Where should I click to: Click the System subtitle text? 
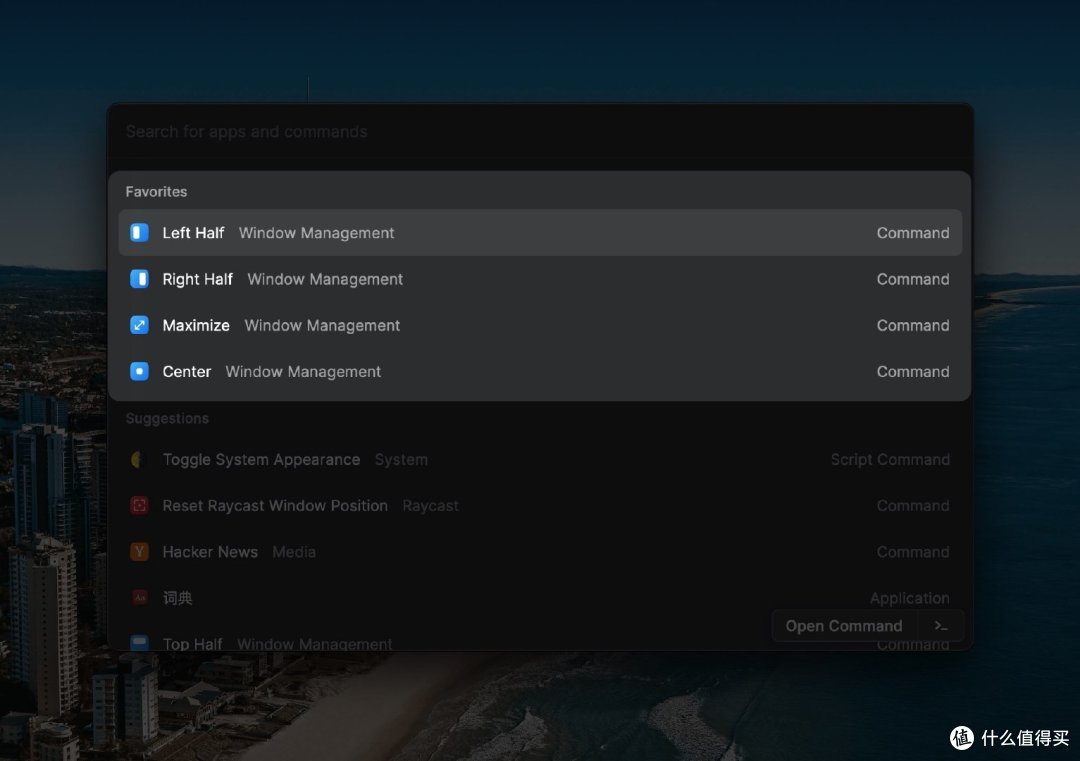(x=401, y=459)
